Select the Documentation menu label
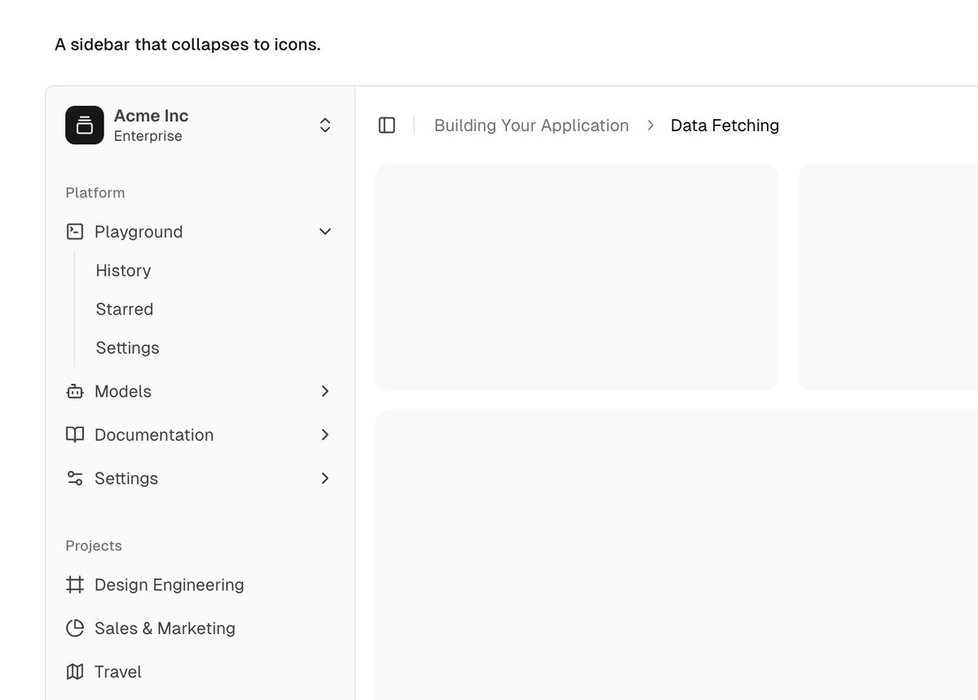The image size is (978, 700). coord(154,435)
